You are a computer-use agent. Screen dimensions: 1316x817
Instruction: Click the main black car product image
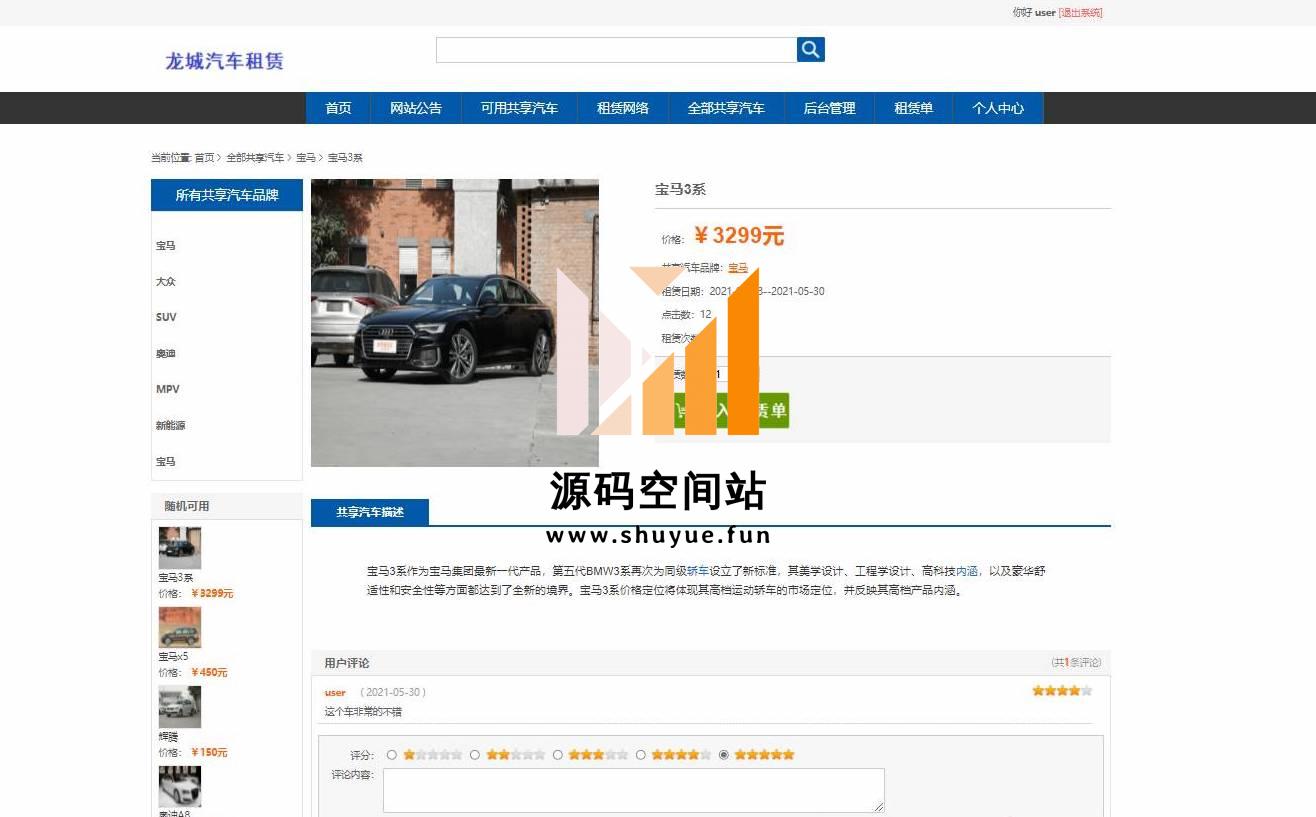455,323
